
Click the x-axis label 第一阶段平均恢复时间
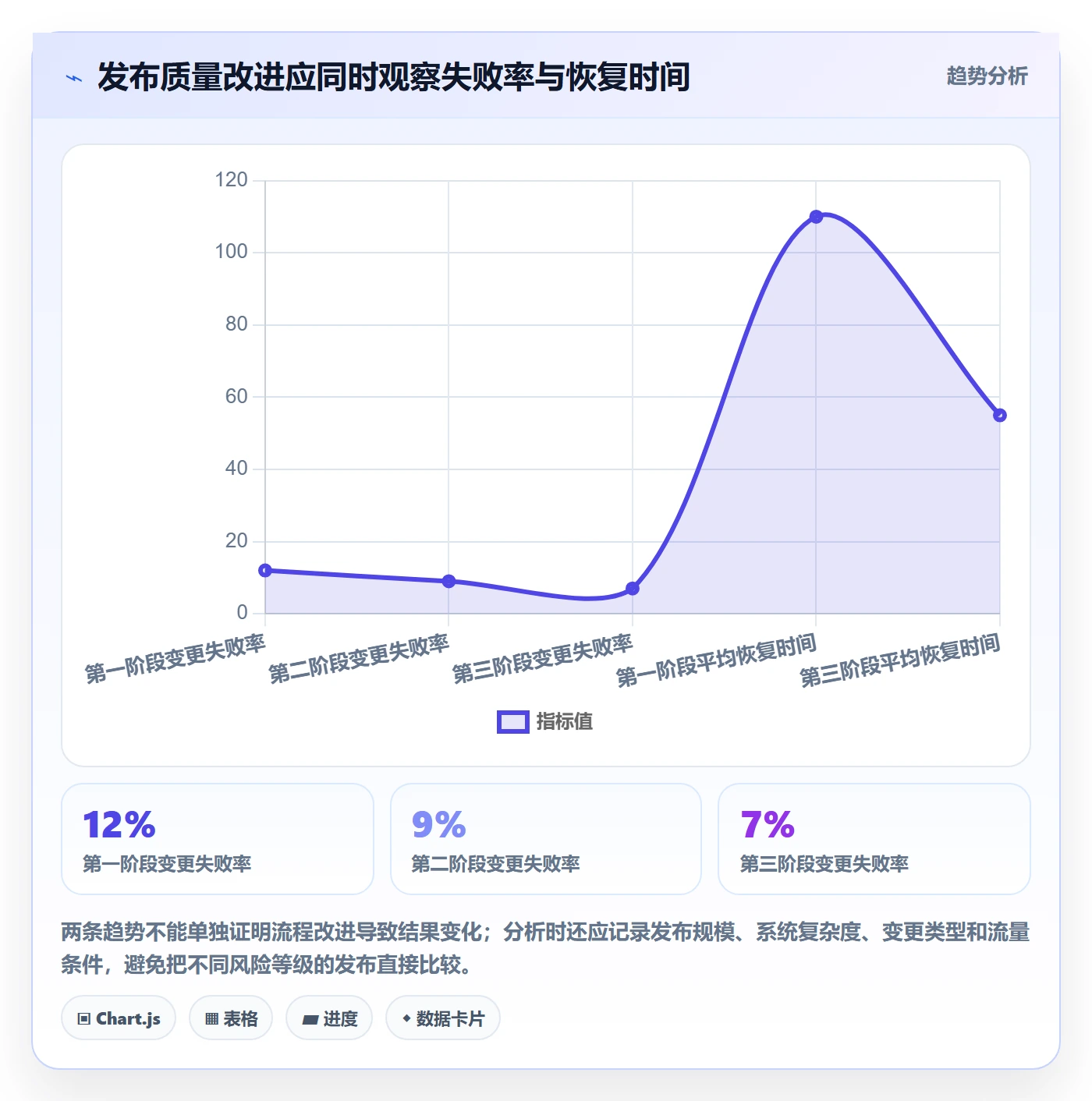[717, 660]
